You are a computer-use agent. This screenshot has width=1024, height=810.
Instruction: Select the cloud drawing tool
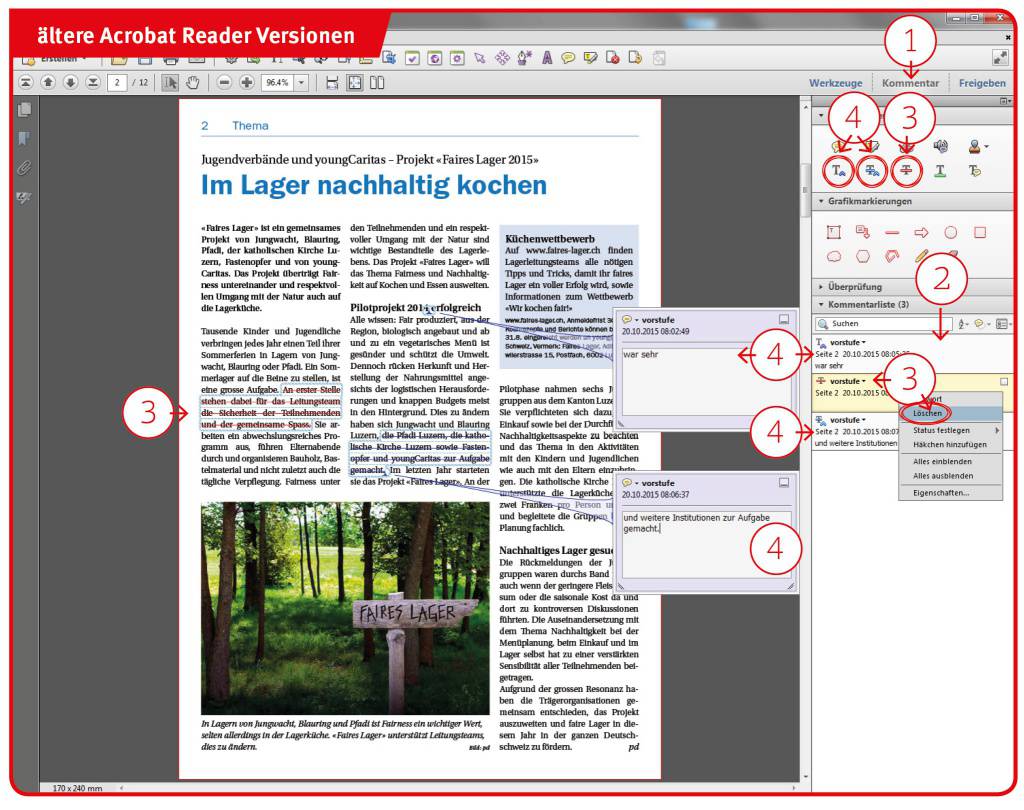click(x=834, y=257)
